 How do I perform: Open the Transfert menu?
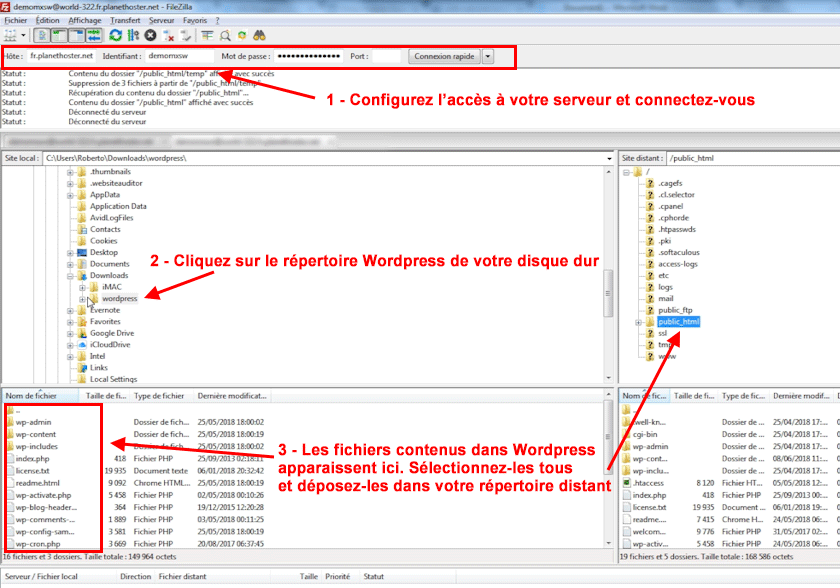point(125,20)
